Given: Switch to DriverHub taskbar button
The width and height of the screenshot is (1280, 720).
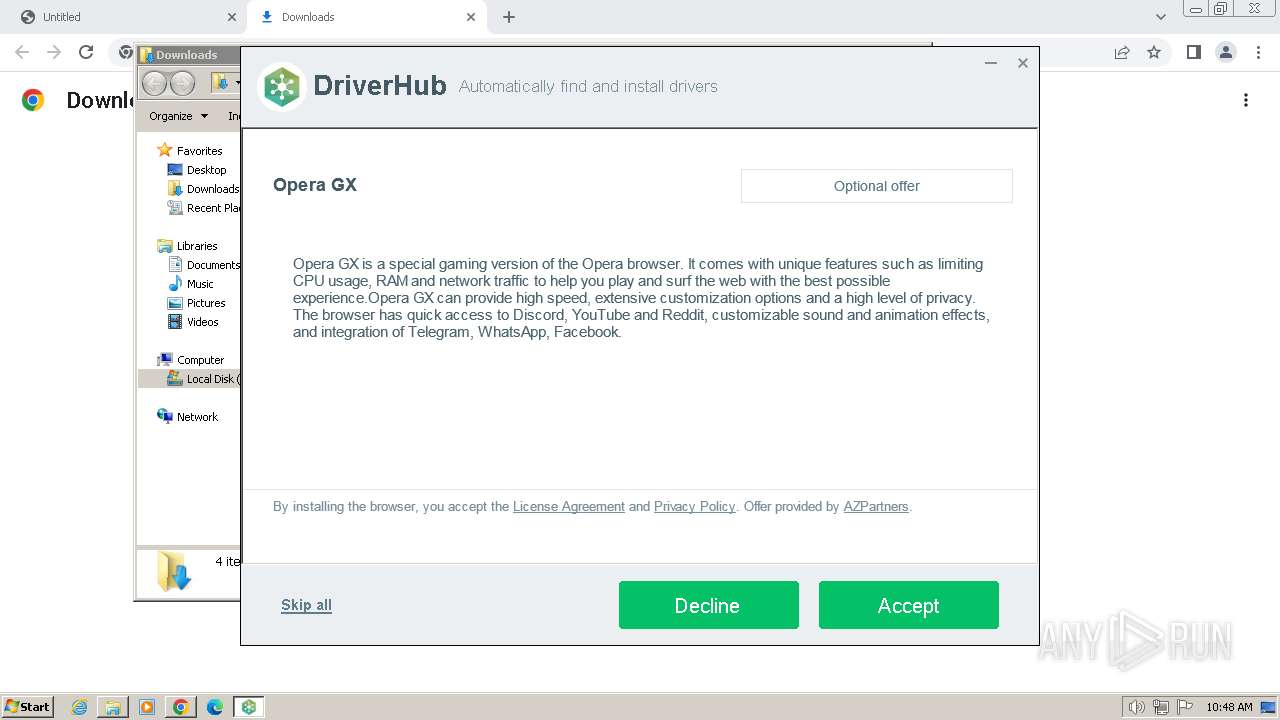Looking at the screenshot, I should tap(249, 707).
